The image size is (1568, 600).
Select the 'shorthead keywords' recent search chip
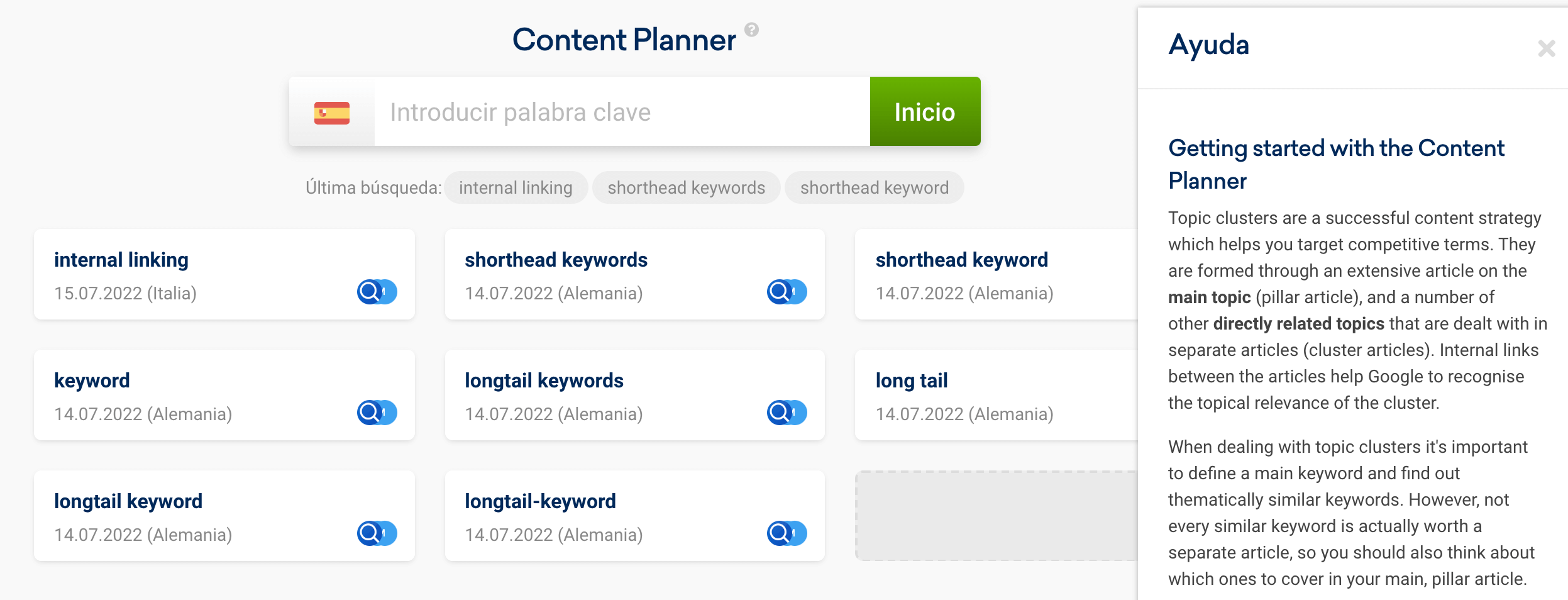686,187
